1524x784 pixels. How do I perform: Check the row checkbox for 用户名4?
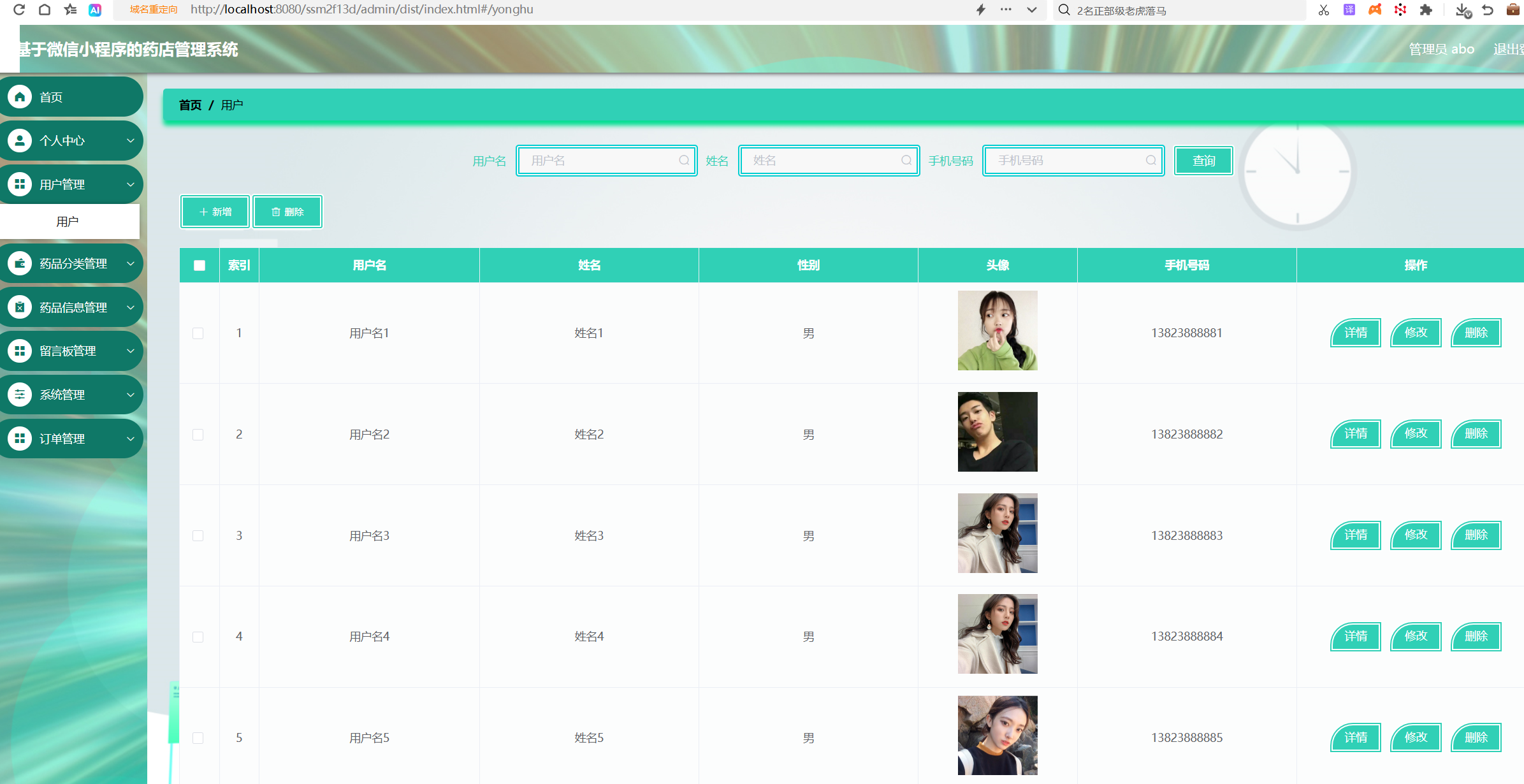point(198,637)
